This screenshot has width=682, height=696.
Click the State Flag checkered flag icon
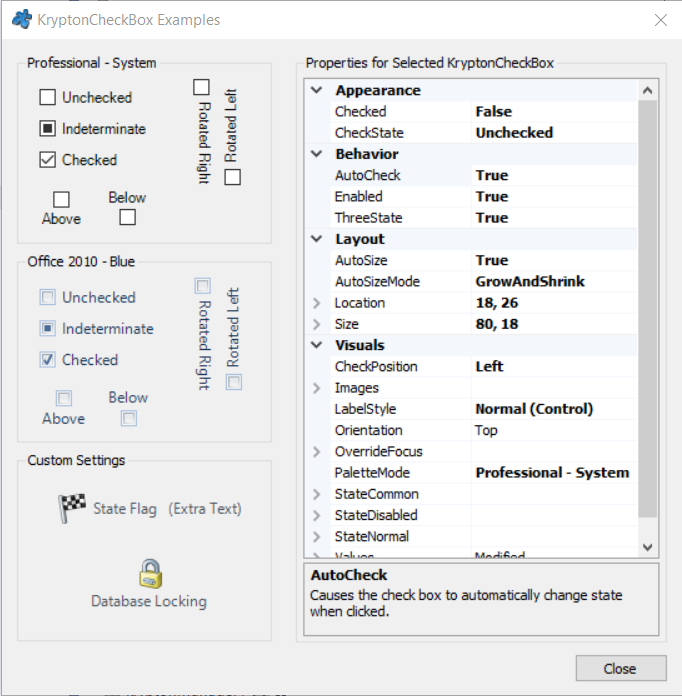[x=71, y=508]
